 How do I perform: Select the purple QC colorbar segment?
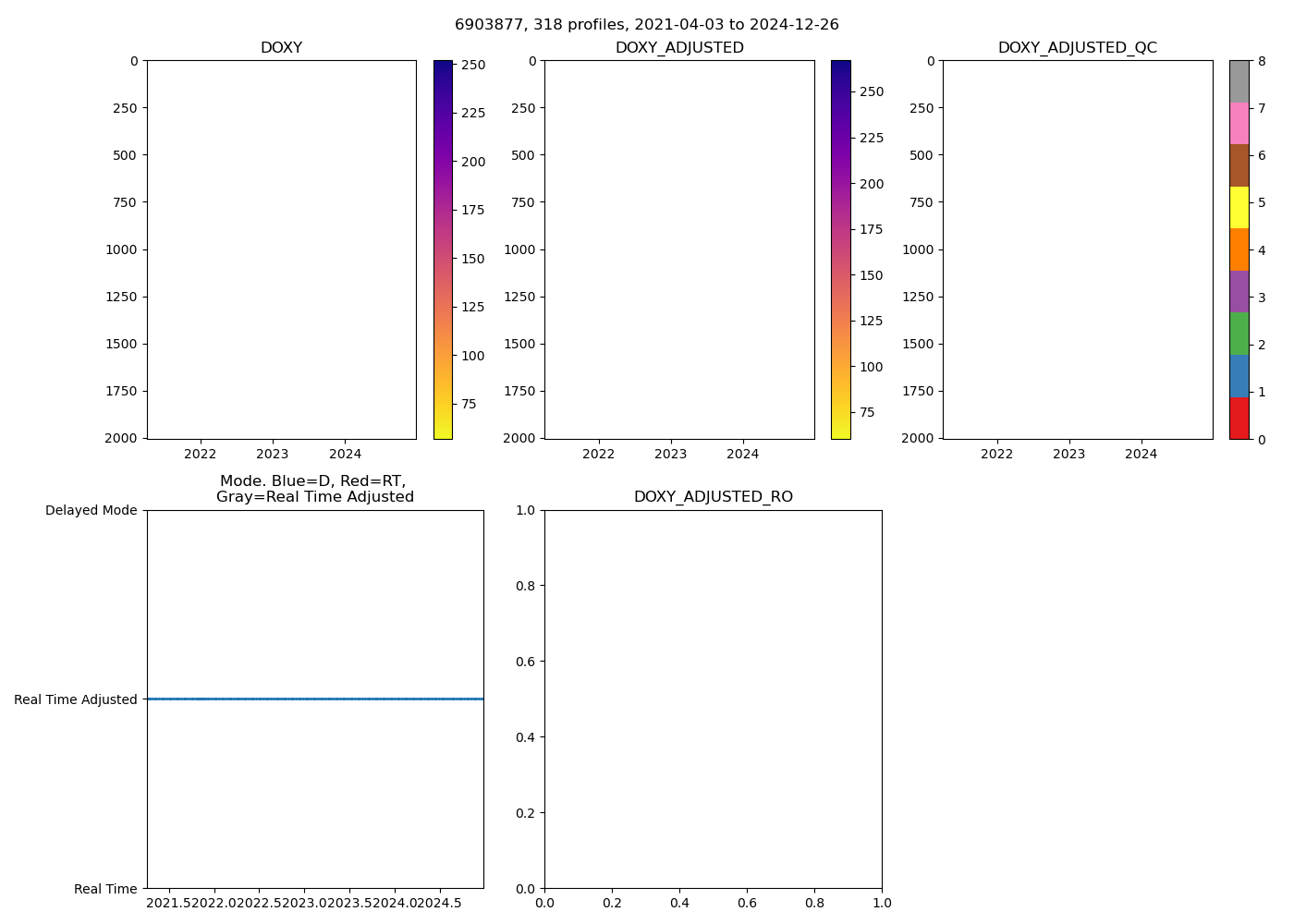coord(1239,292)
